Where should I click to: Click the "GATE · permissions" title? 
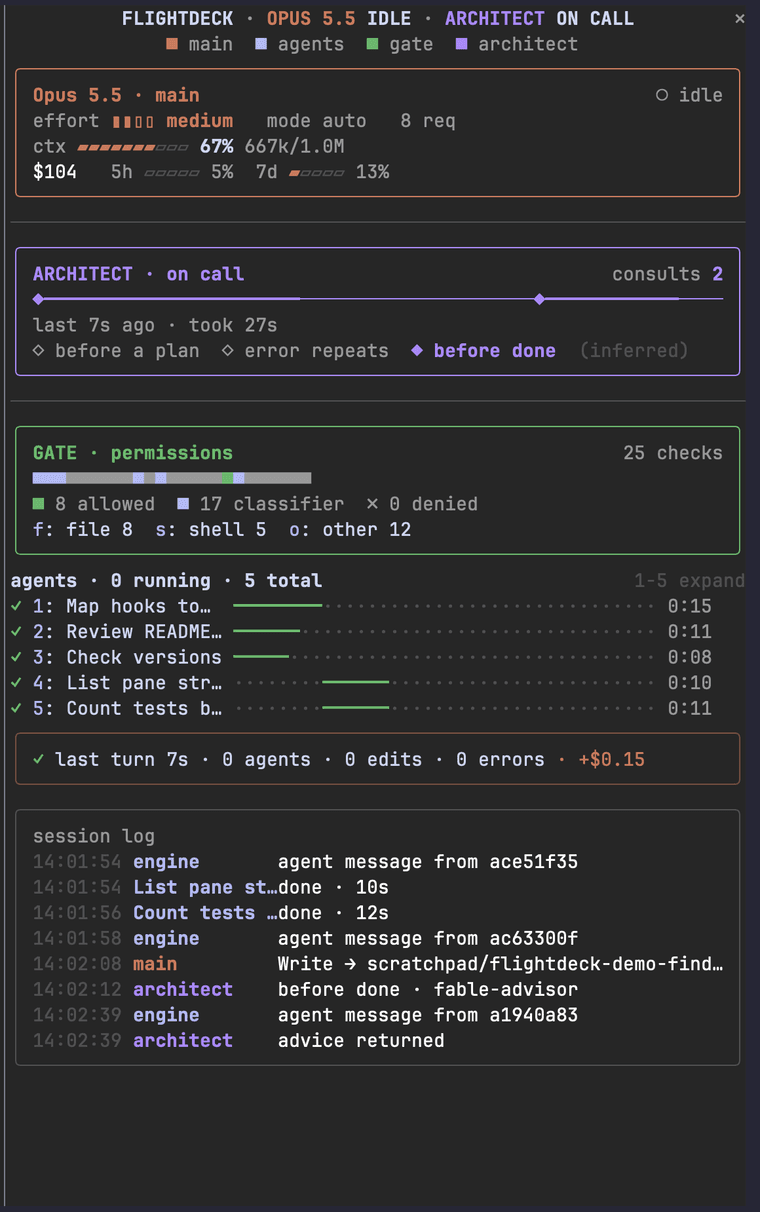click(133, 453)
